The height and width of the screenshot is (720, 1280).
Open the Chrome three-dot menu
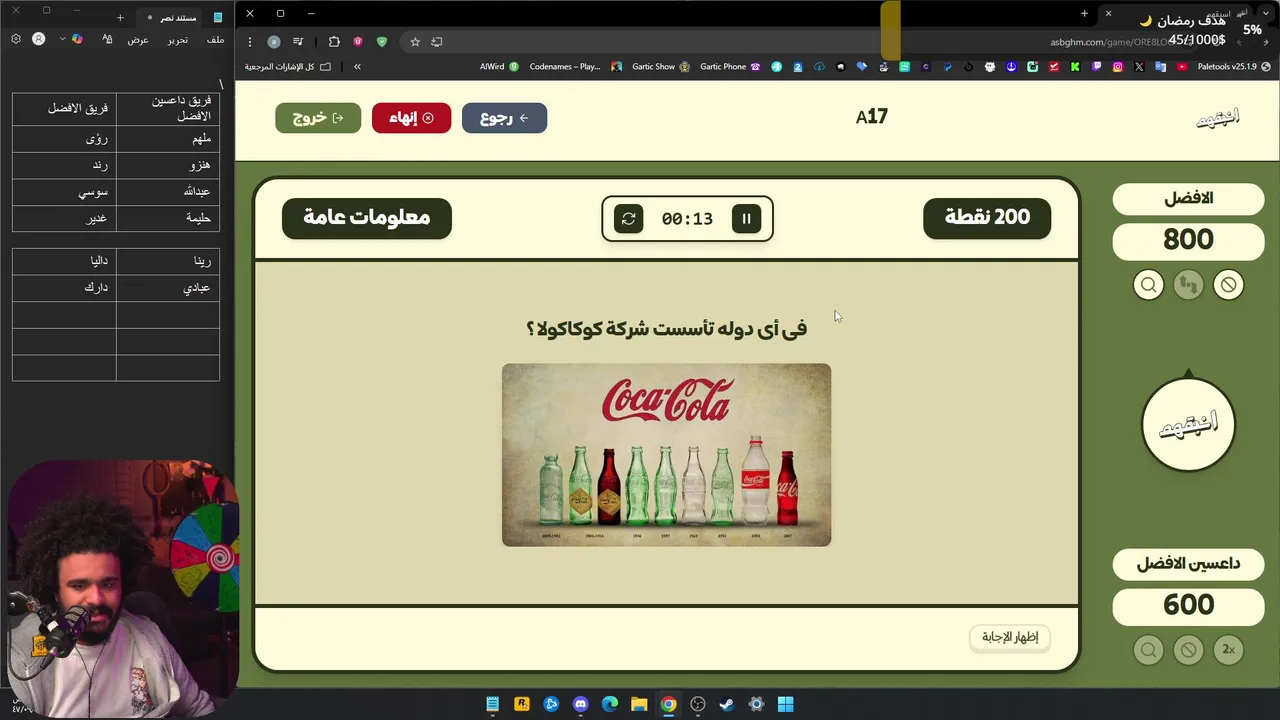tap(250, 42)
